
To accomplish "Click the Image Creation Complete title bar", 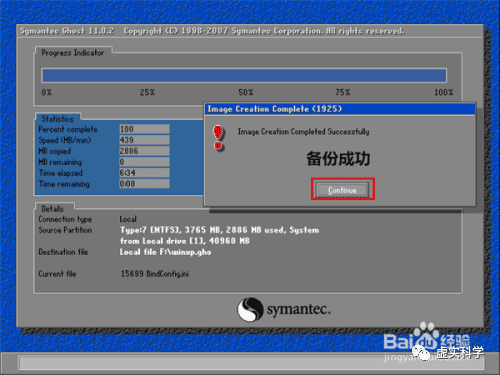I will click(339, 109).
